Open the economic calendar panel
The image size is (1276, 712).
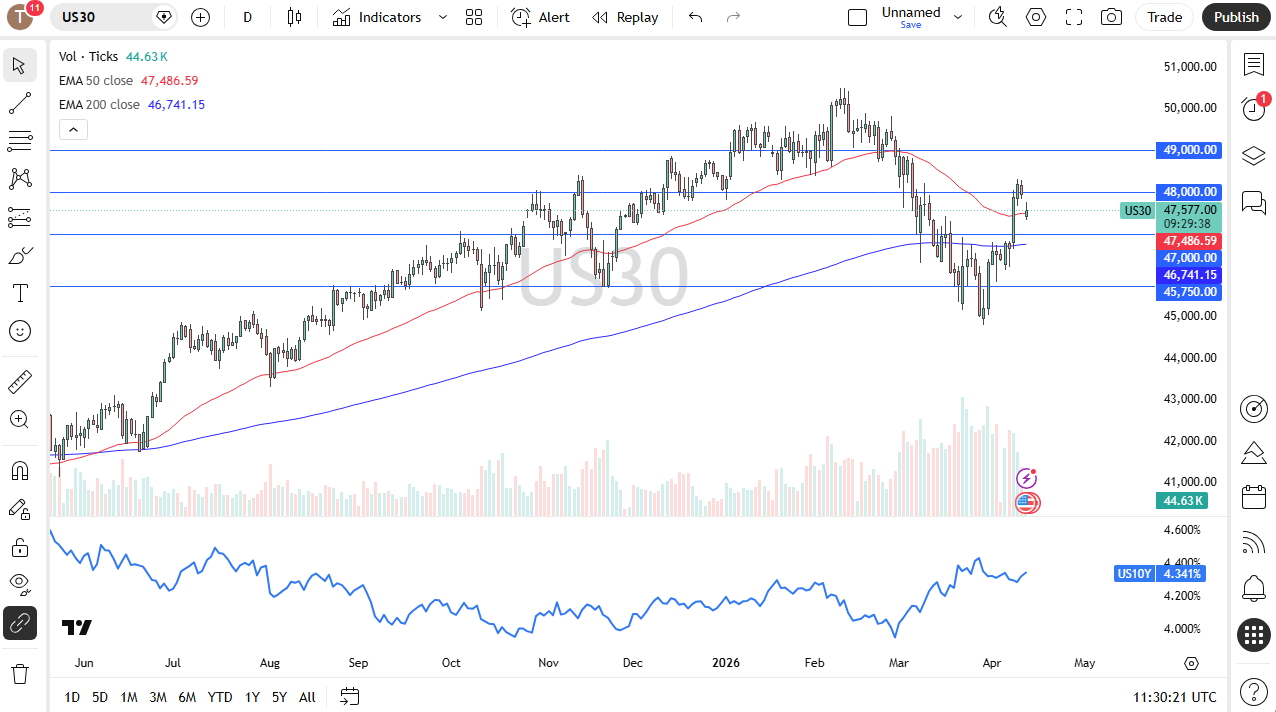click(1254, 497)
